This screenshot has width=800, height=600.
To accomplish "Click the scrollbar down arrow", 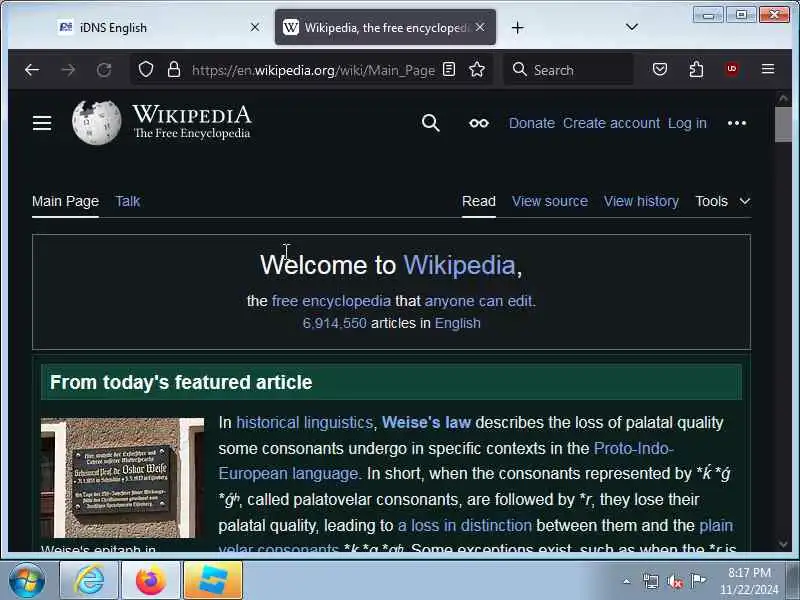I will click(783, 544).
